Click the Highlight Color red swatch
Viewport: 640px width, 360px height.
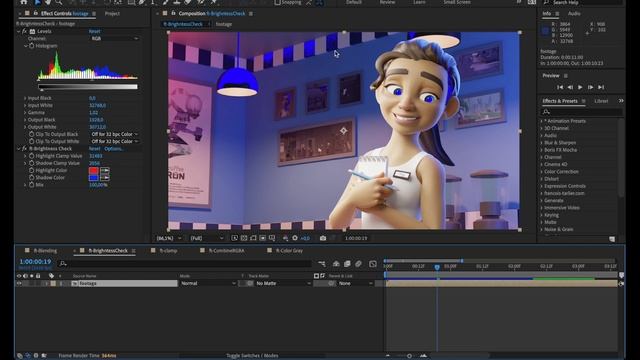tap(93, 171)
